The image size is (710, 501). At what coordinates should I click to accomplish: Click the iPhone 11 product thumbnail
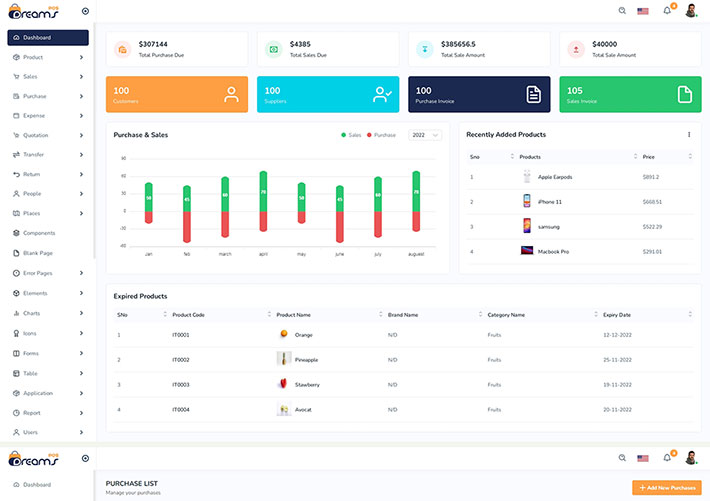point(526,201)
